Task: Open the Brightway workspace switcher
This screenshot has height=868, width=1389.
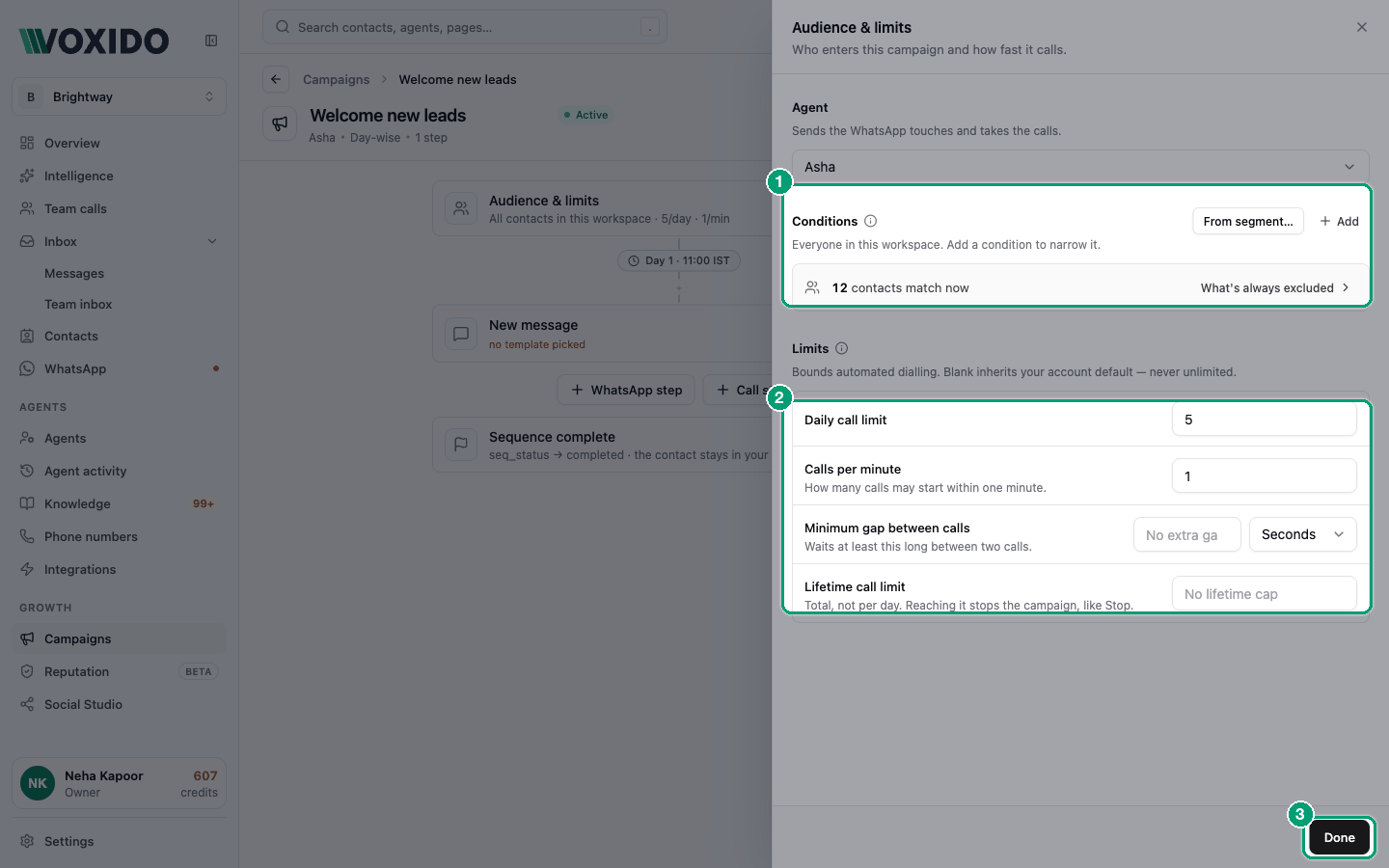Action: 120,96
